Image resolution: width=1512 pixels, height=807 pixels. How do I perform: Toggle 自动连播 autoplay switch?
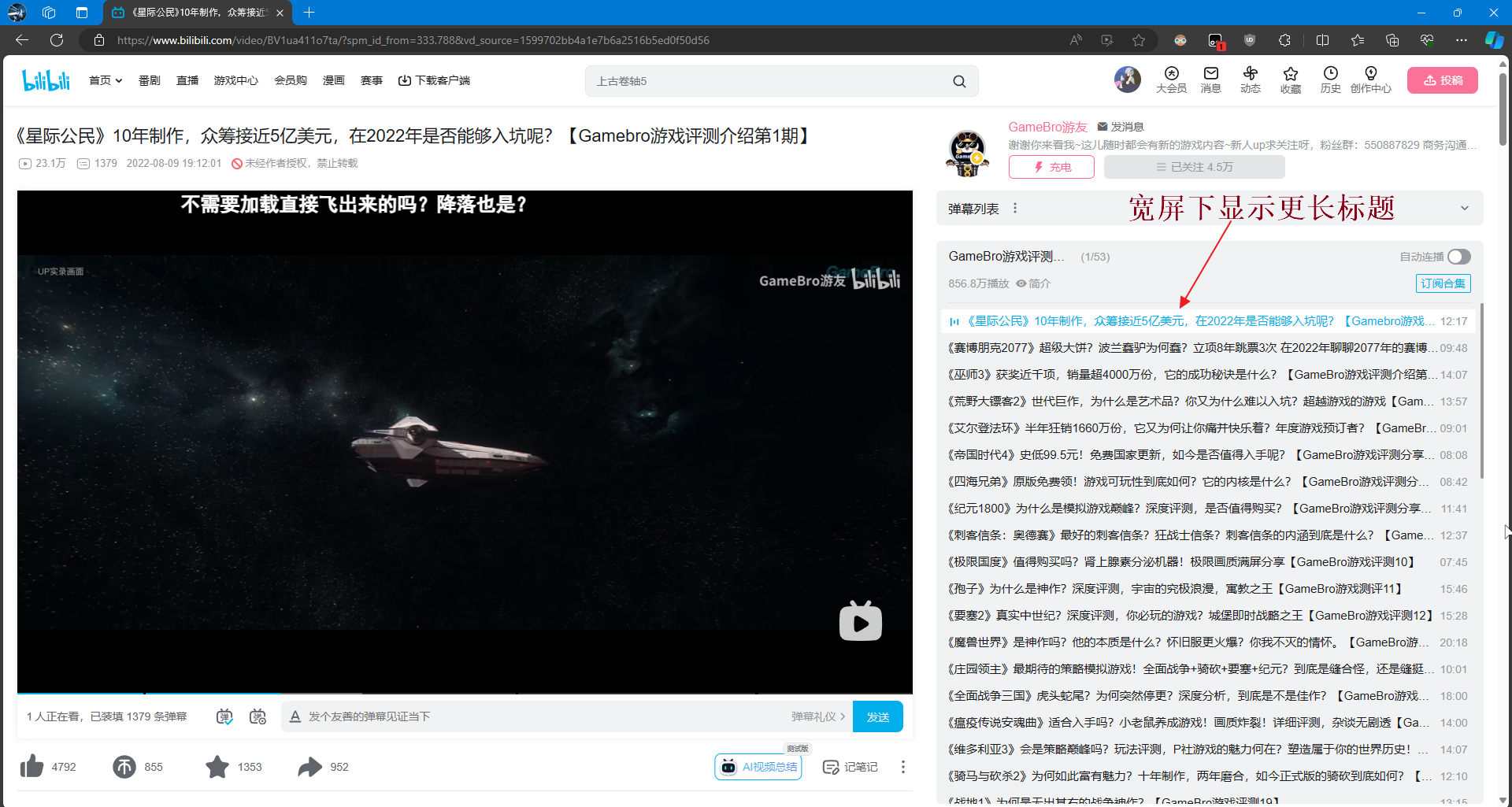1458,257
